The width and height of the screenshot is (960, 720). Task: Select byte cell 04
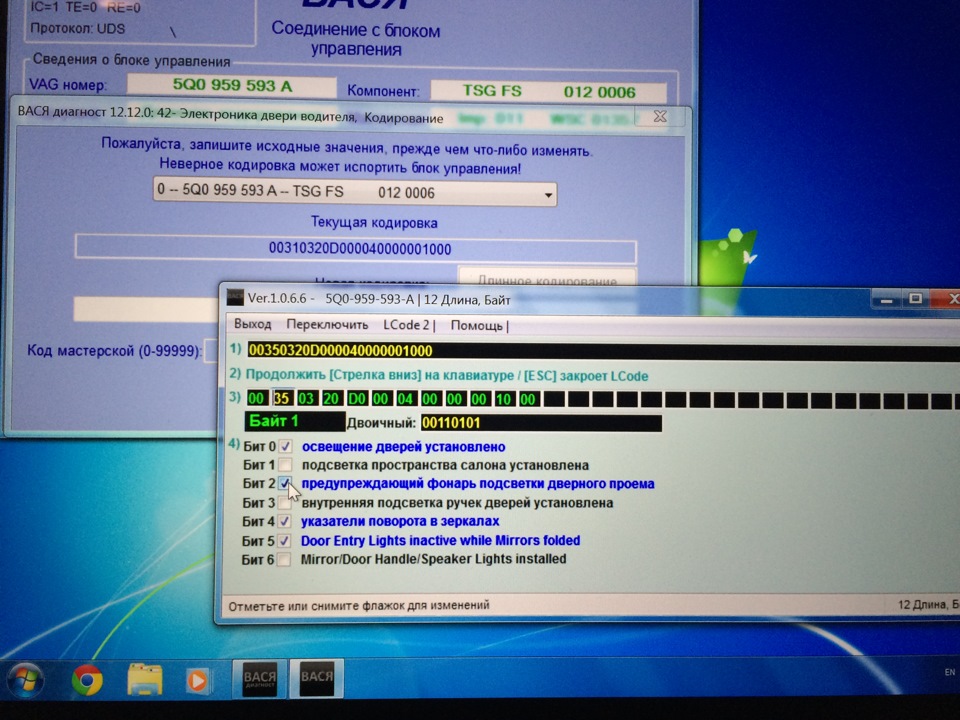coord(405,399)
